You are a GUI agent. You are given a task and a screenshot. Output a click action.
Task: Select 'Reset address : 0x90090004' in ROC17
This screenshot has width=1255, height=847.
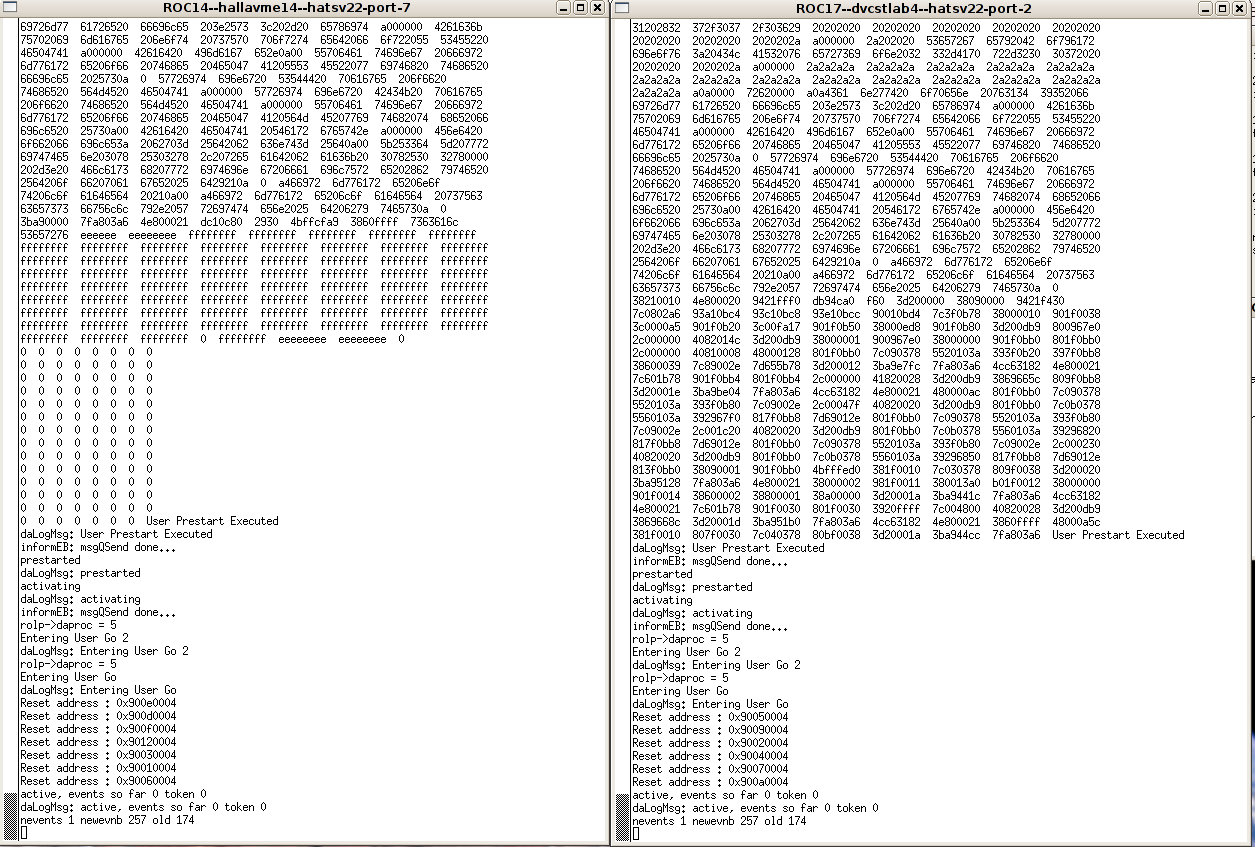click(710, 730)
